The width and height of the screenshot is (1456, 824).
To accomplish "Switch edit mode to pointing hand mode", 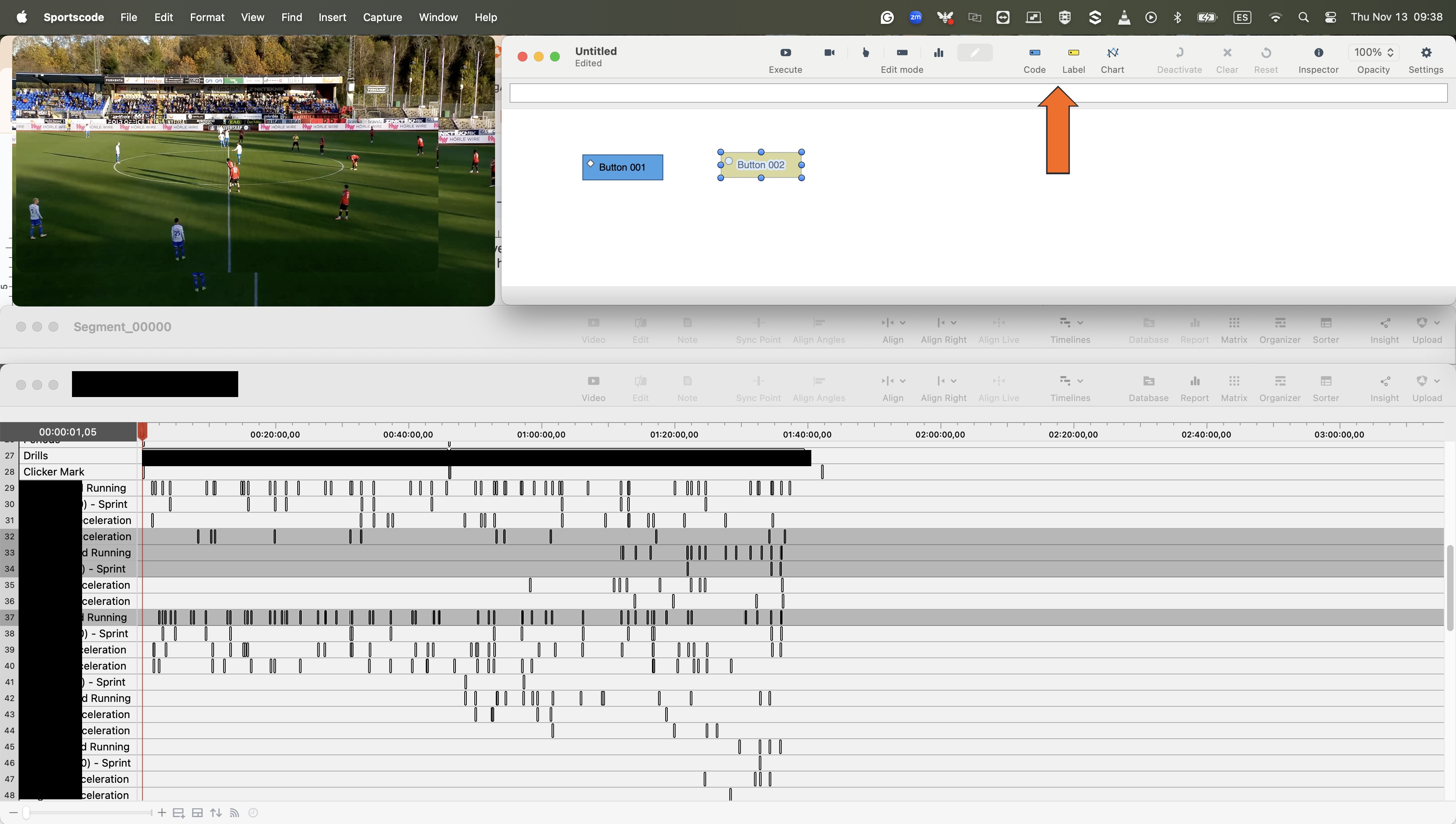I will [866, 53].
